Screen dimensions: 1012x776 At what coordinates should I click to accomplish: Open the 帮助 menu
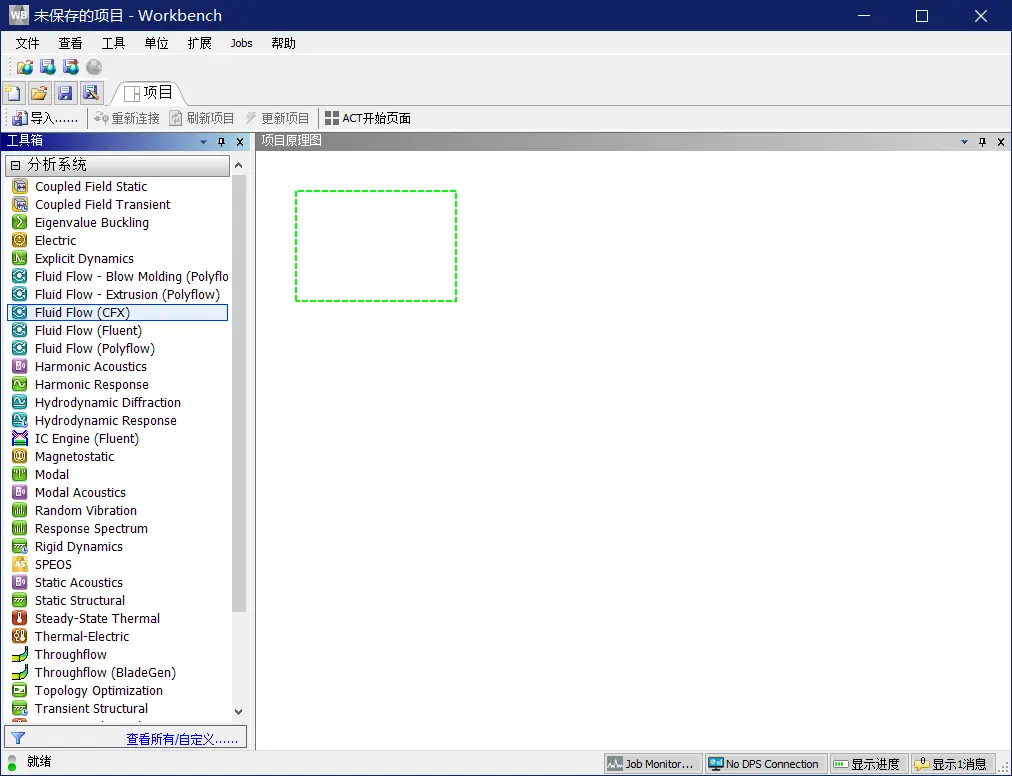(x=283, y=43)
